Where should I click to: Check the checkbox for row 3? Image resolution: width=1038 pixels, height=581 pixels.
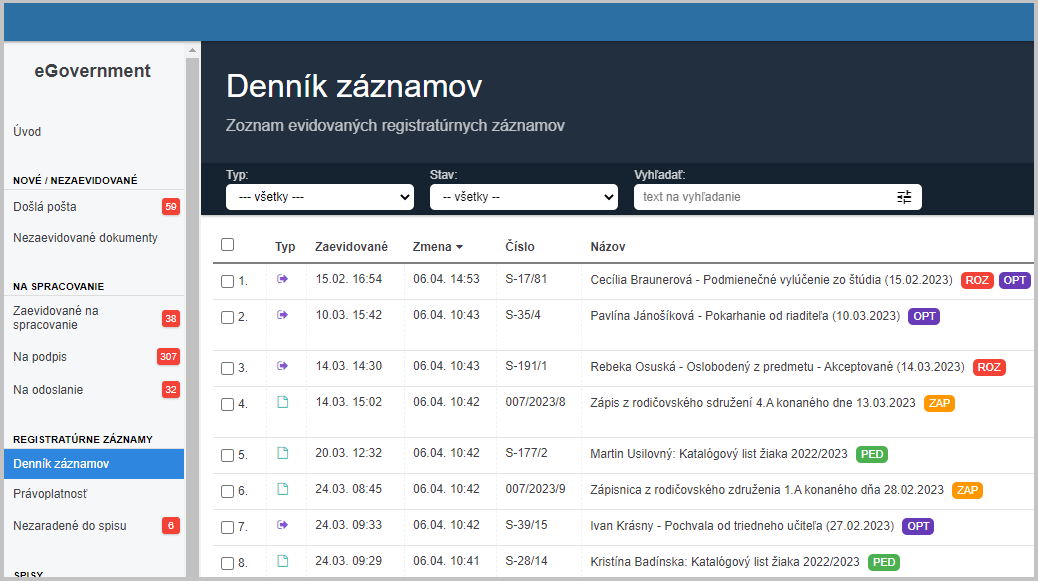228,368
